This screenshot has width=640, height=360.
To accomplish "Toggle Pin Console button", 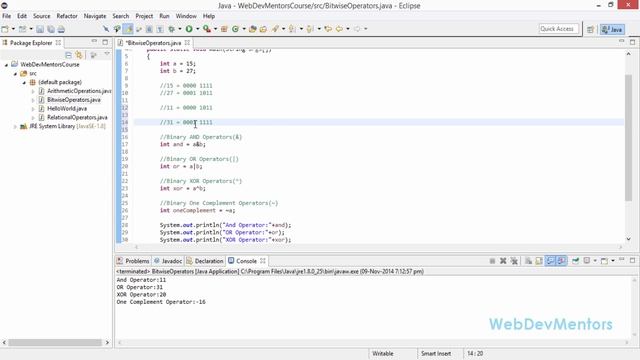I will [576, 261].
